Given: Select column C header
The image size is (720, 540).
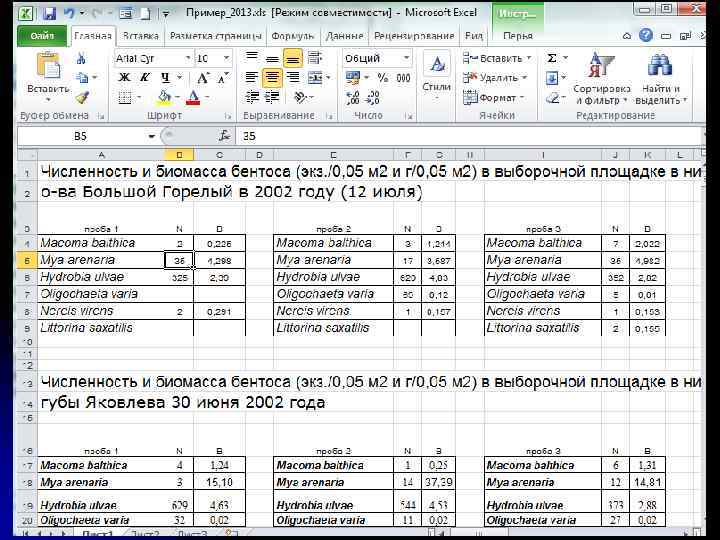Looking at the screenshot, I should 219,155.
